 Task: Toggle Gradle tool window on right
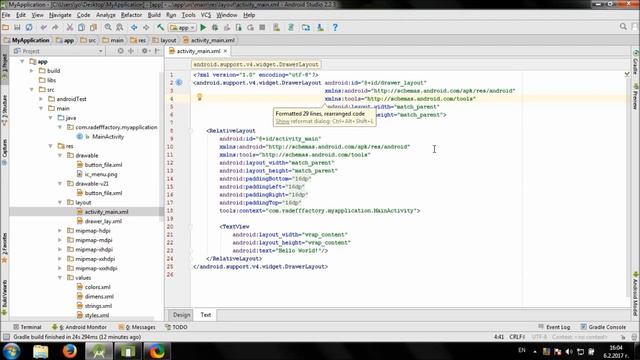pyautogui.click(x=636, y=63)
